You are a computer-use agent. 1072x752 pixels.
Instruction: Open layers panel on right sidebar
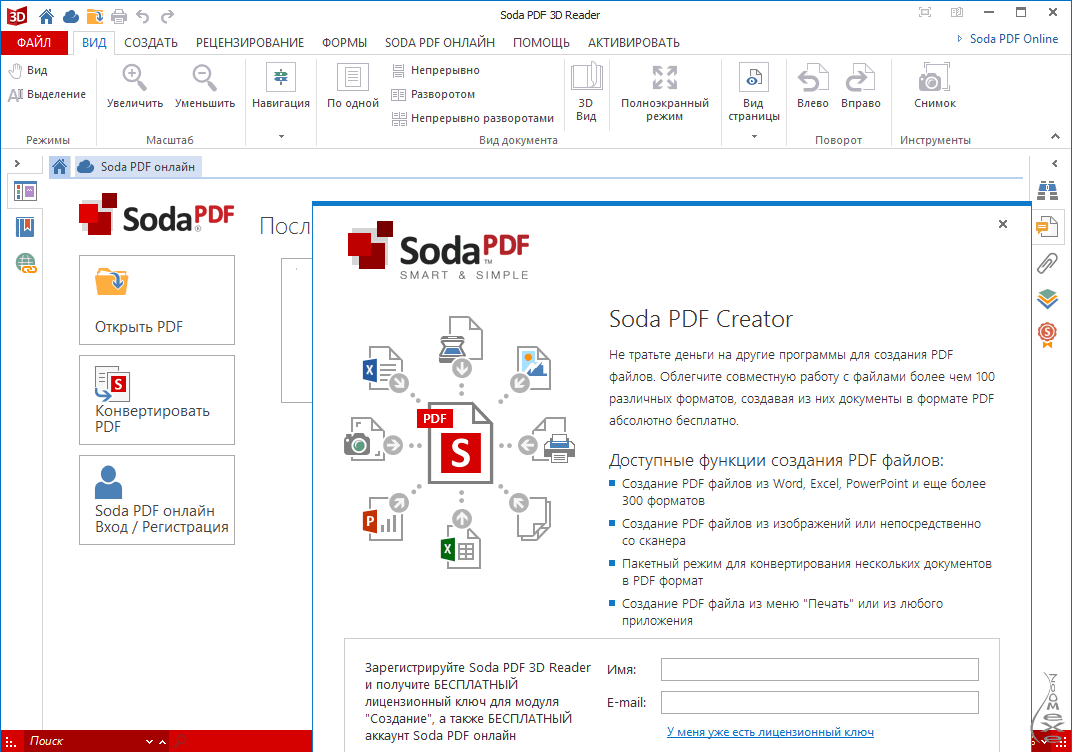[x=1047, y=298]
